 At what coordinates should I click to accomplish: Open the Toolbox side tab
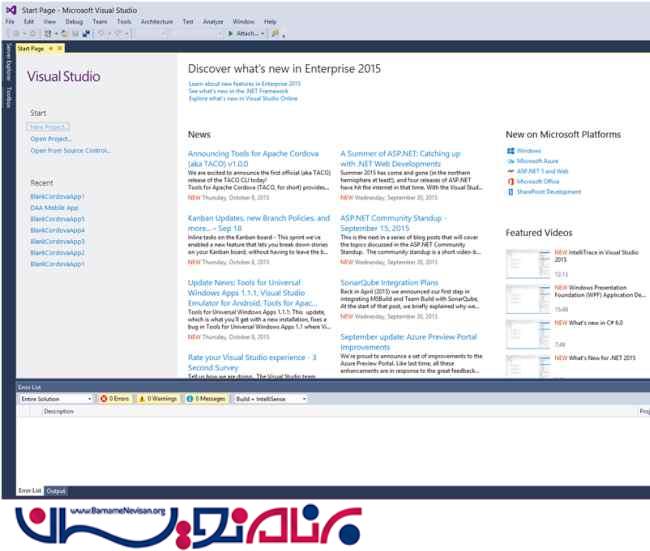tap(8, 97)
